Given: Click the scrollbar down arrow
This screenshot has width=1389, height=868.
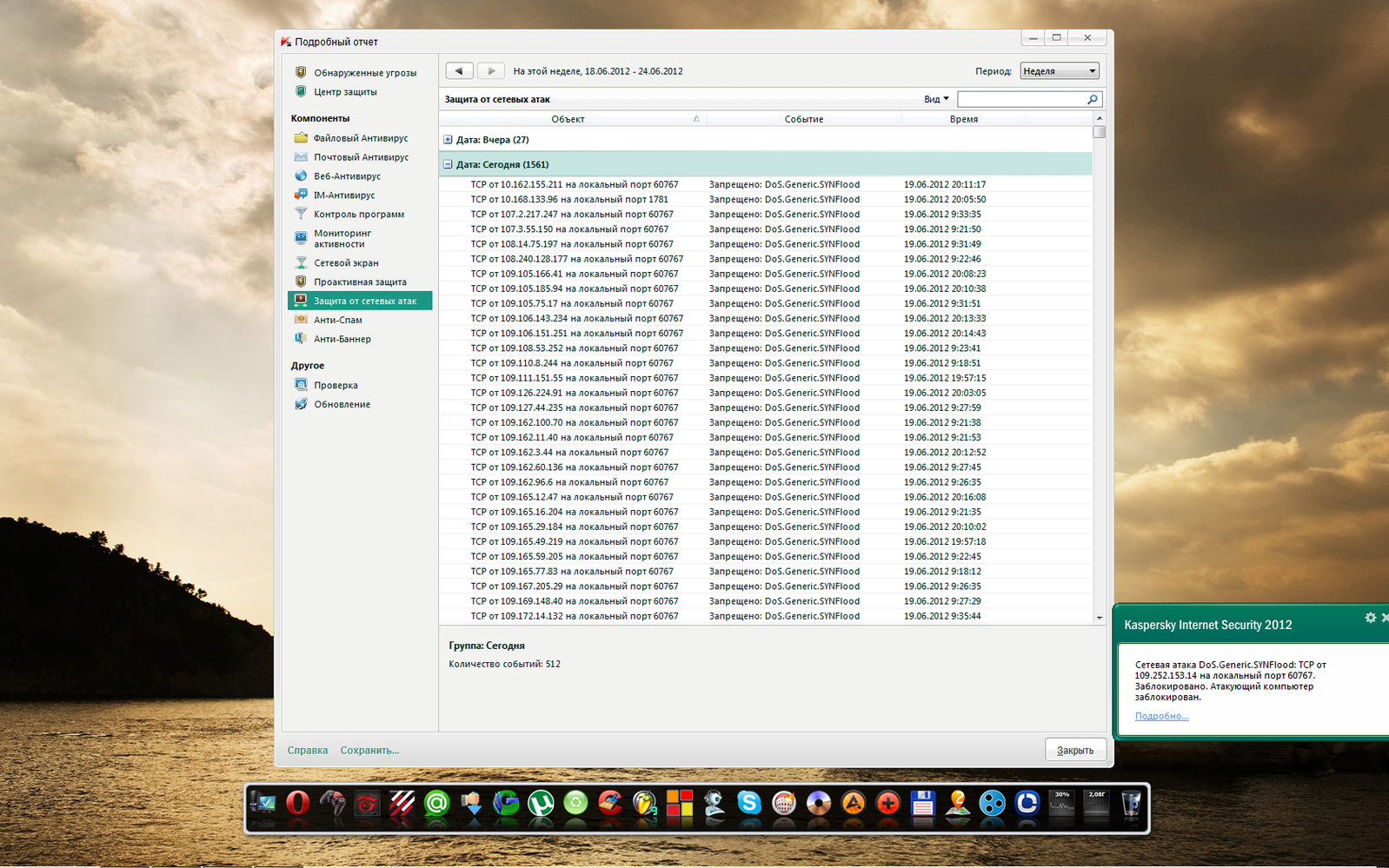Looking at the screenshot, I should 1100,618.
